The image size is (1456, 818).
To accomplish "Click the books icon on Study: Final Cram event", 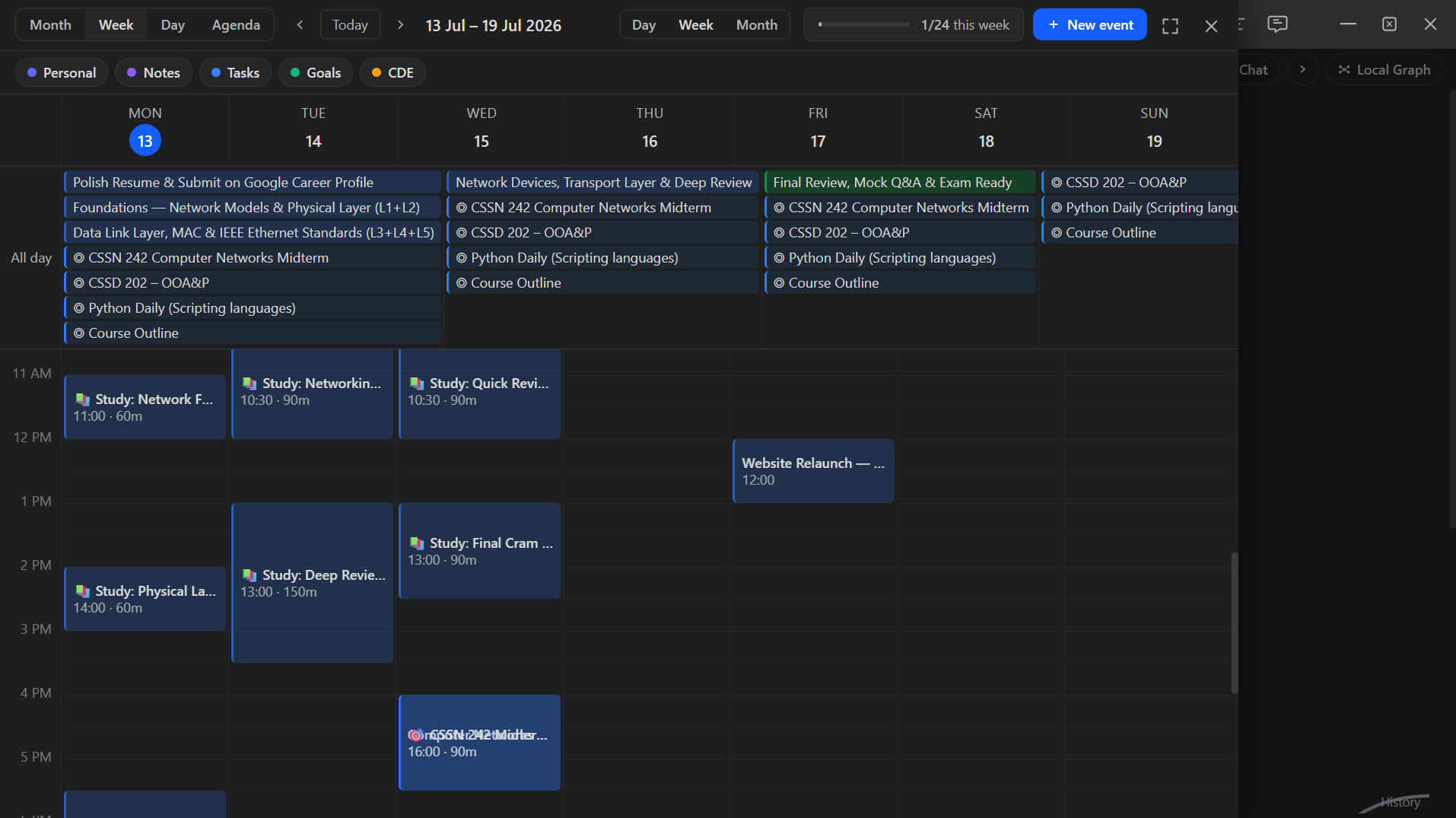I will pos(417,543).
